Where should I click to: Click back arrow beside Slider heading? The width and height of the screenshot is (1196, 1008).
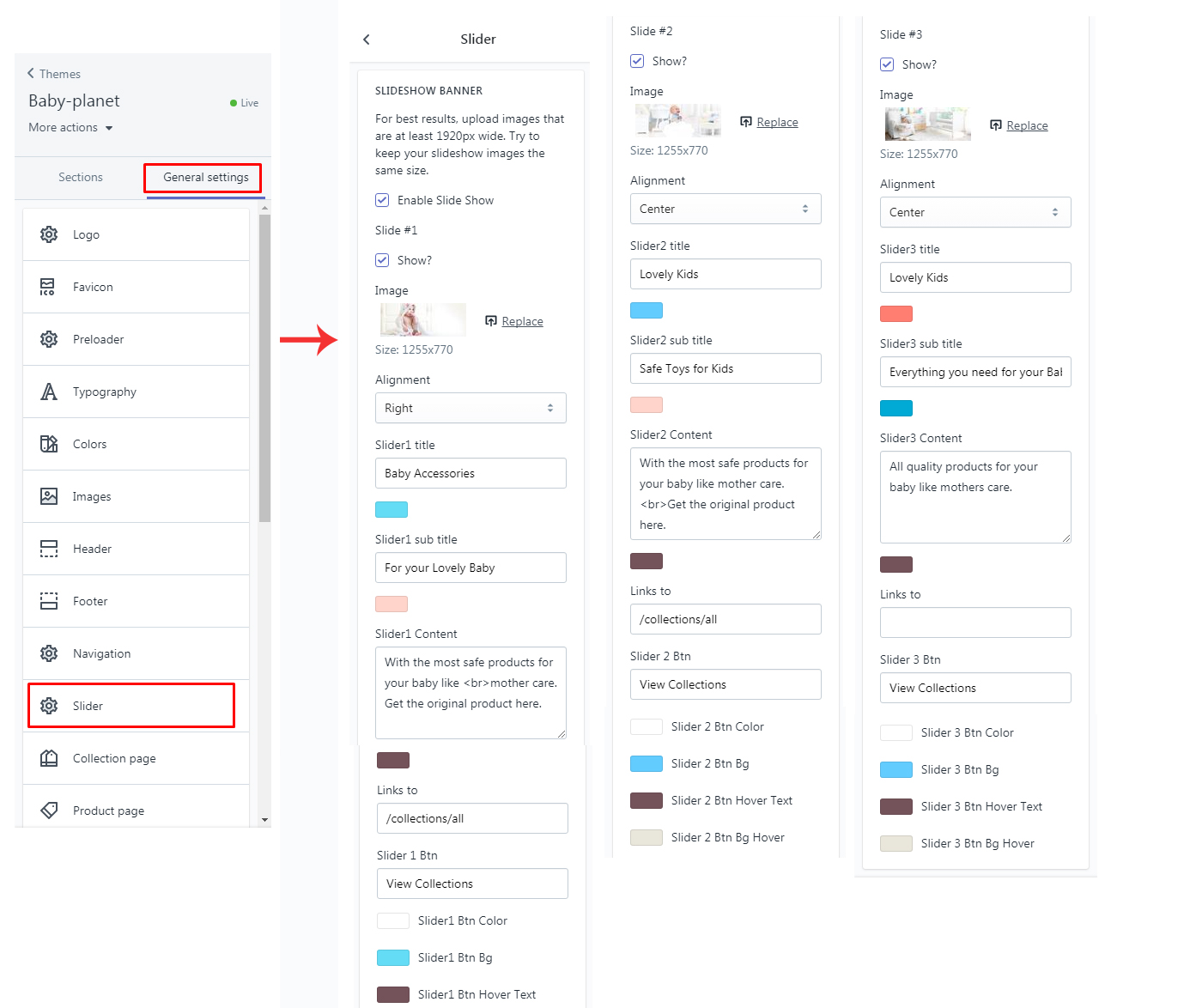point(367,39)
